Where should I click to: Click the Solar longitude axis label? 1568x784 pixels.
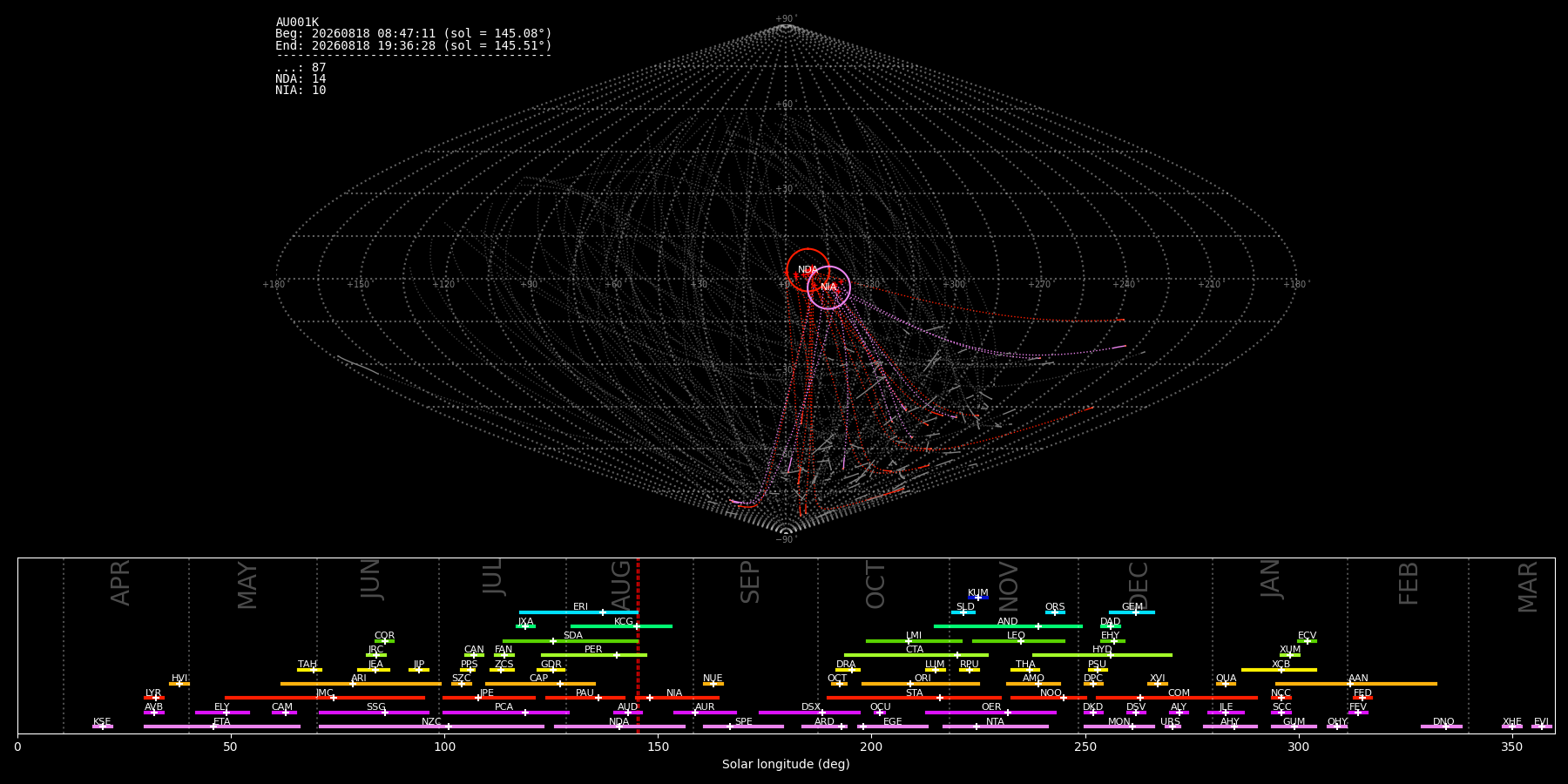tap(786, 765)
